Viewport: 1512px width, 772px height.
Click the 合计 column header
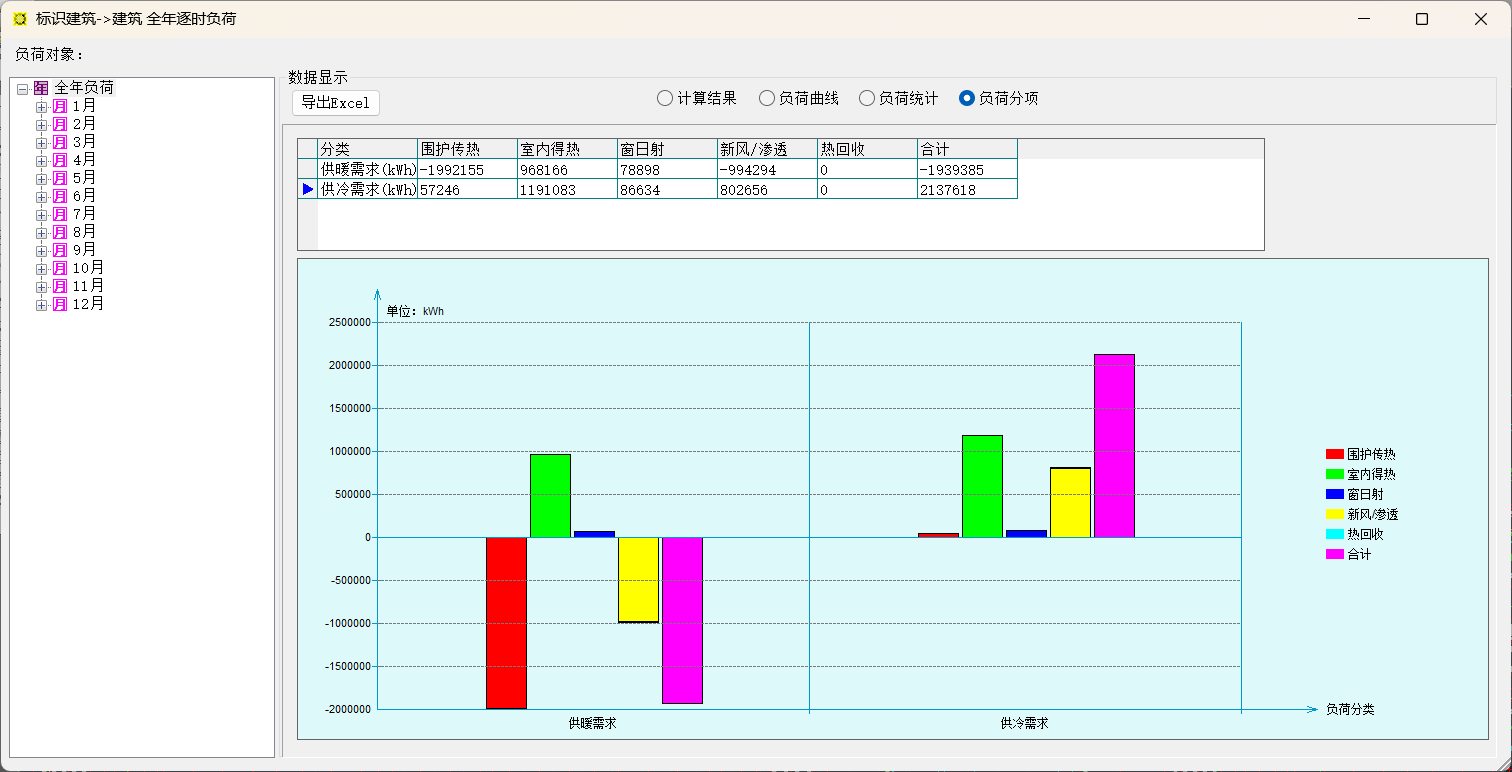(966, 149)
